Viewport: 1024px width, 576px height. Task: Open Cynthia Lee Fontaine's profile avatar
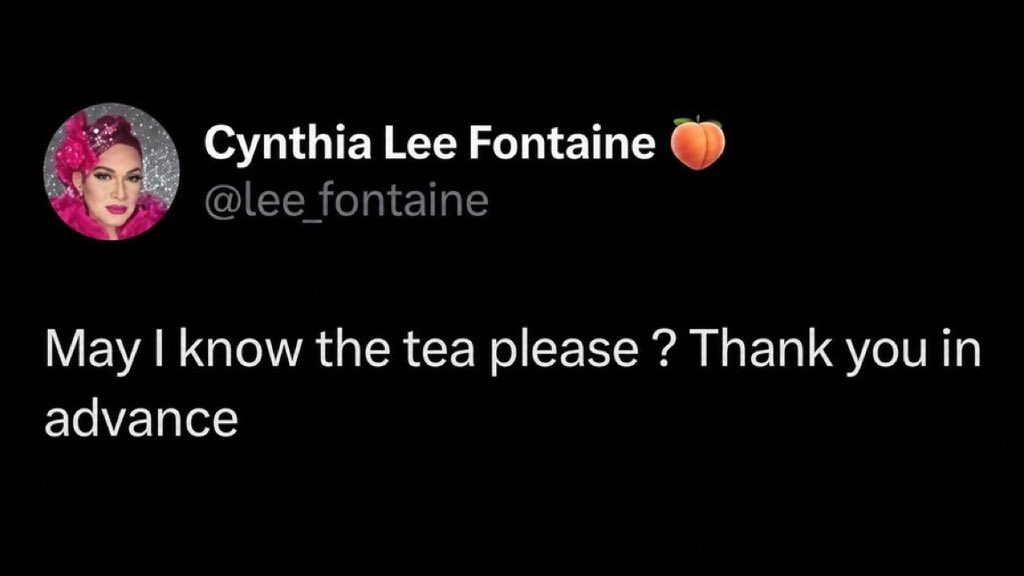112,172
